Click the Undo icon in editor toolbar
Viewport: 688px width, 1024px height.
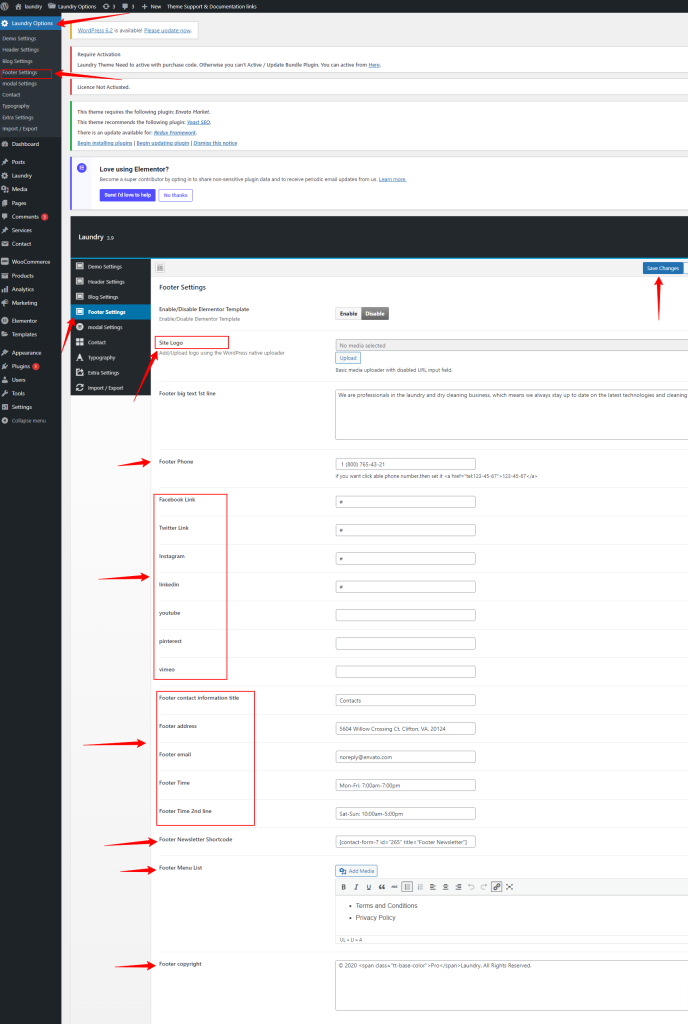[x=471, y=886]
